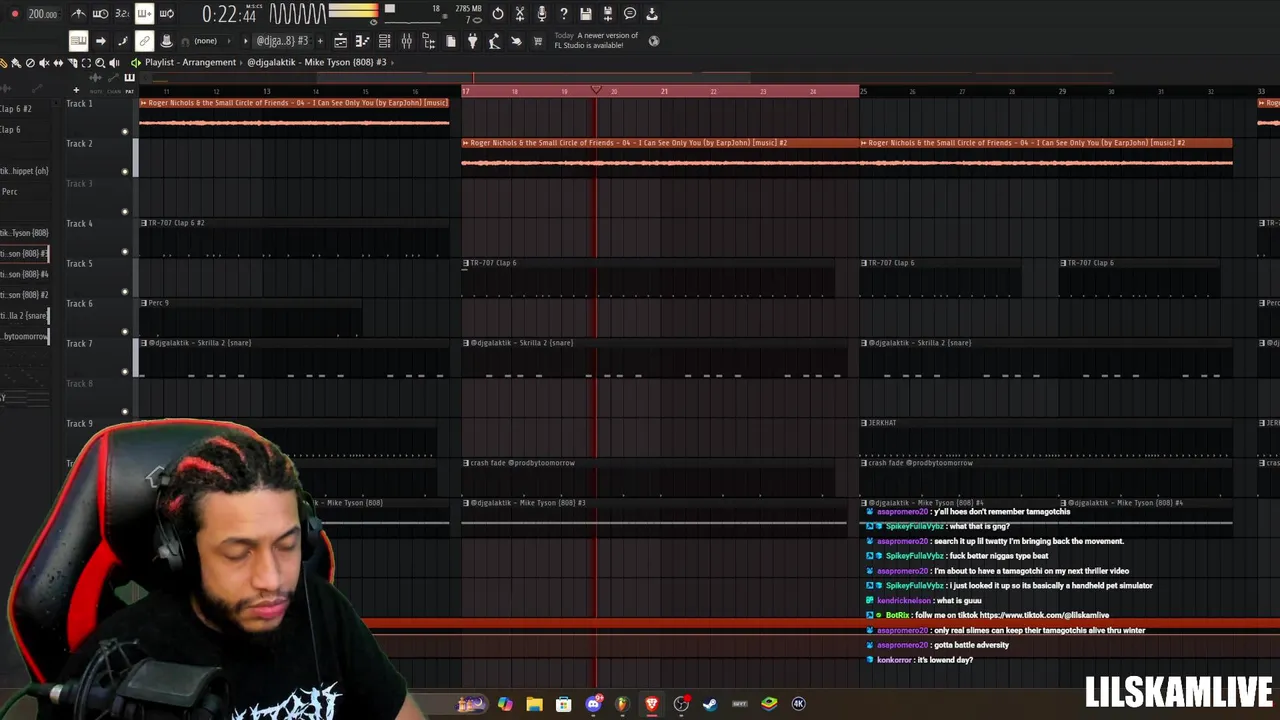Viewport: 1280px width, 720px height.
Task: Open Discord from the taskbar
Action: (593, 703)
